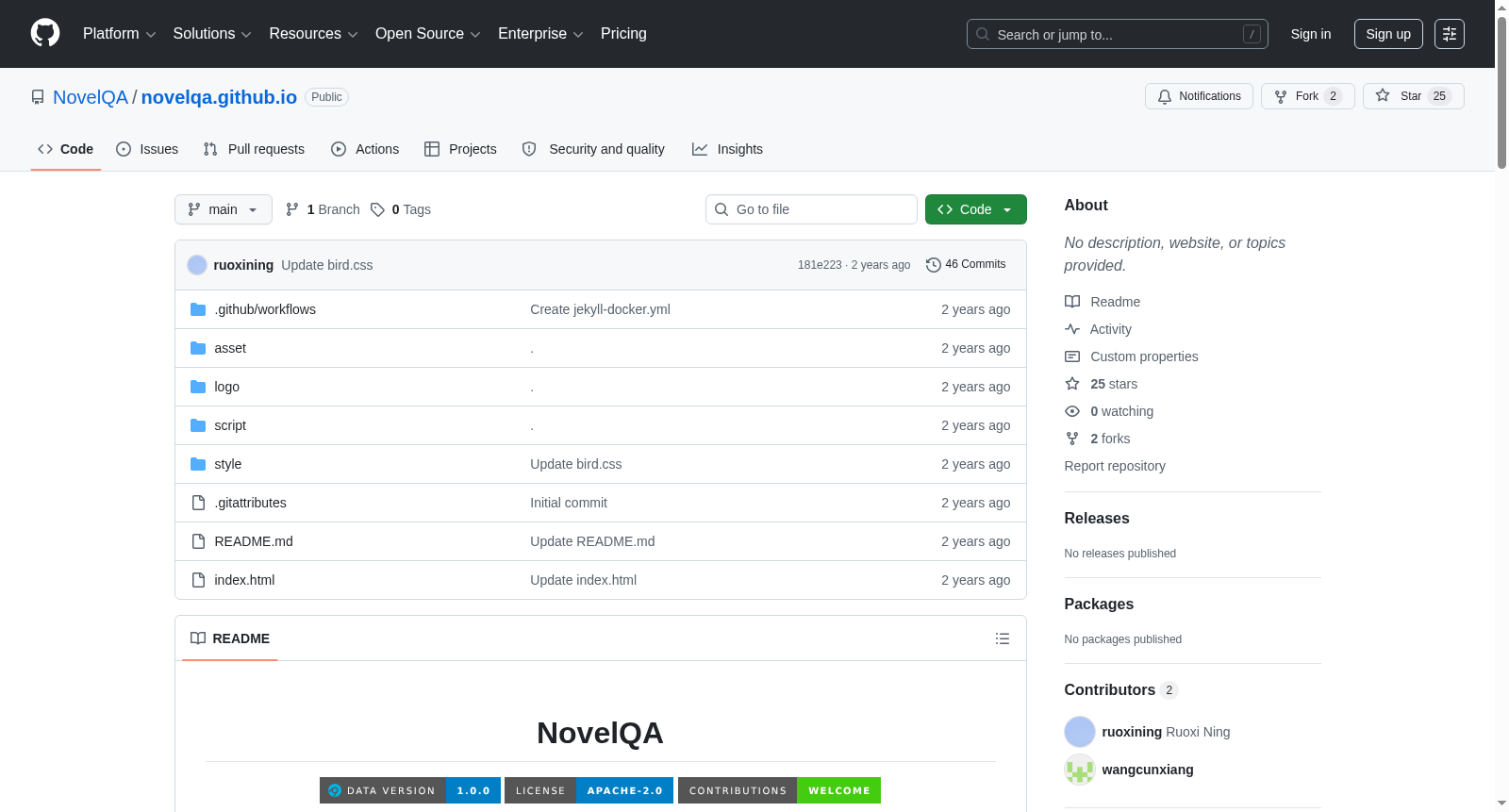
Task: Open the novelqa.github.io repository link
Action: 219,97
